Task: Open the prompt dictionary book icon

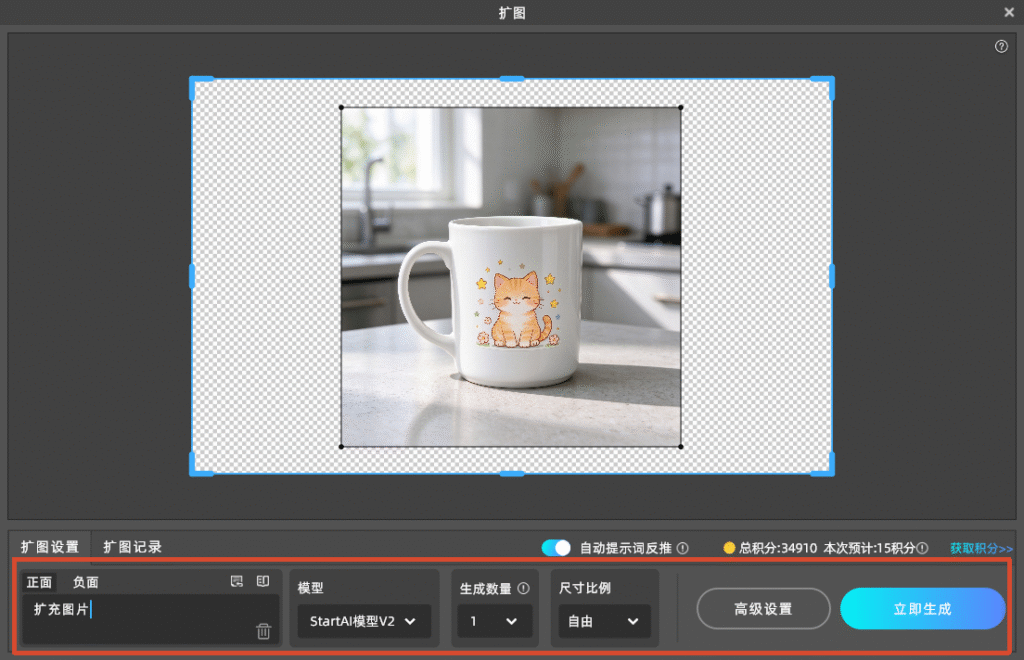Action: click(263, 581)
